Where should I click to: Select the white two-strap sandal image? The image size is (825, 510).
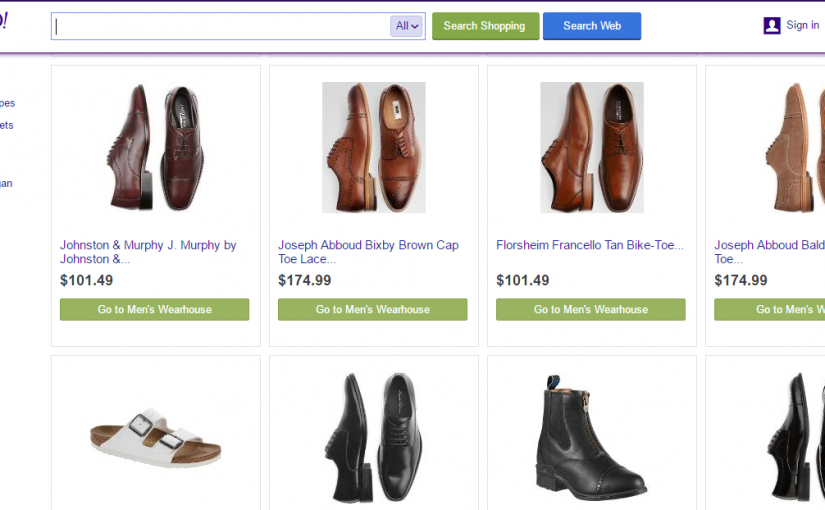tap(156, 438)
